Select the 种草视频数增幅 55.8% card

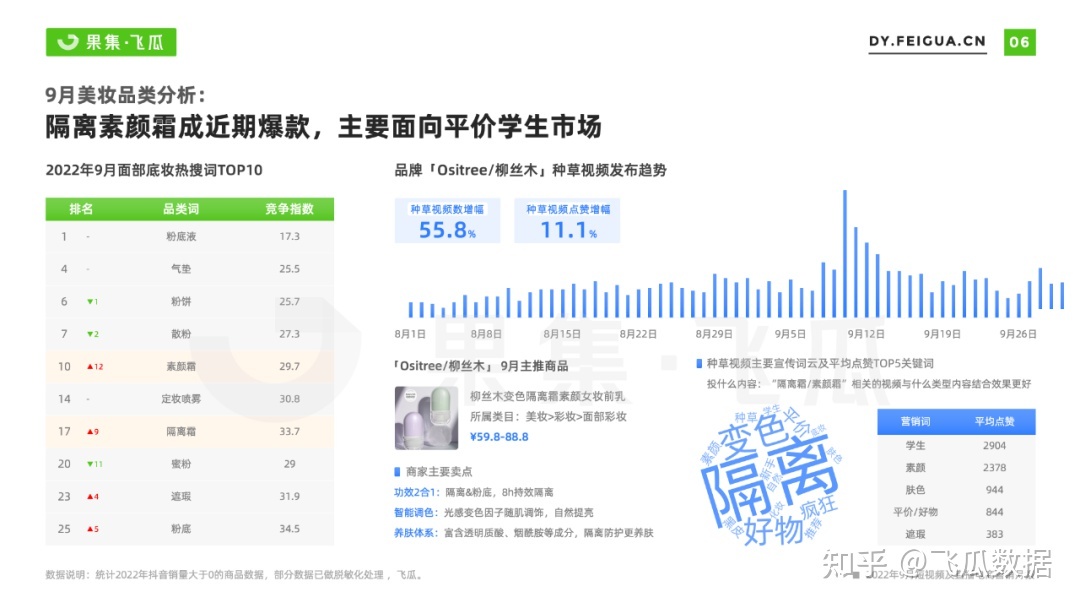[447, 220]
